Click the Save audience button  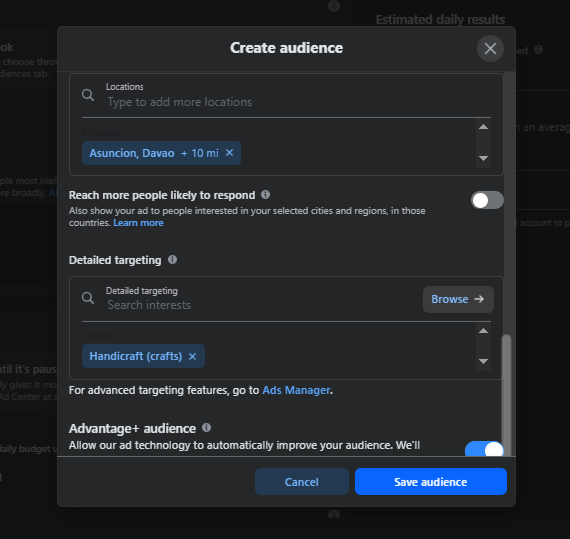pos(431,482)
